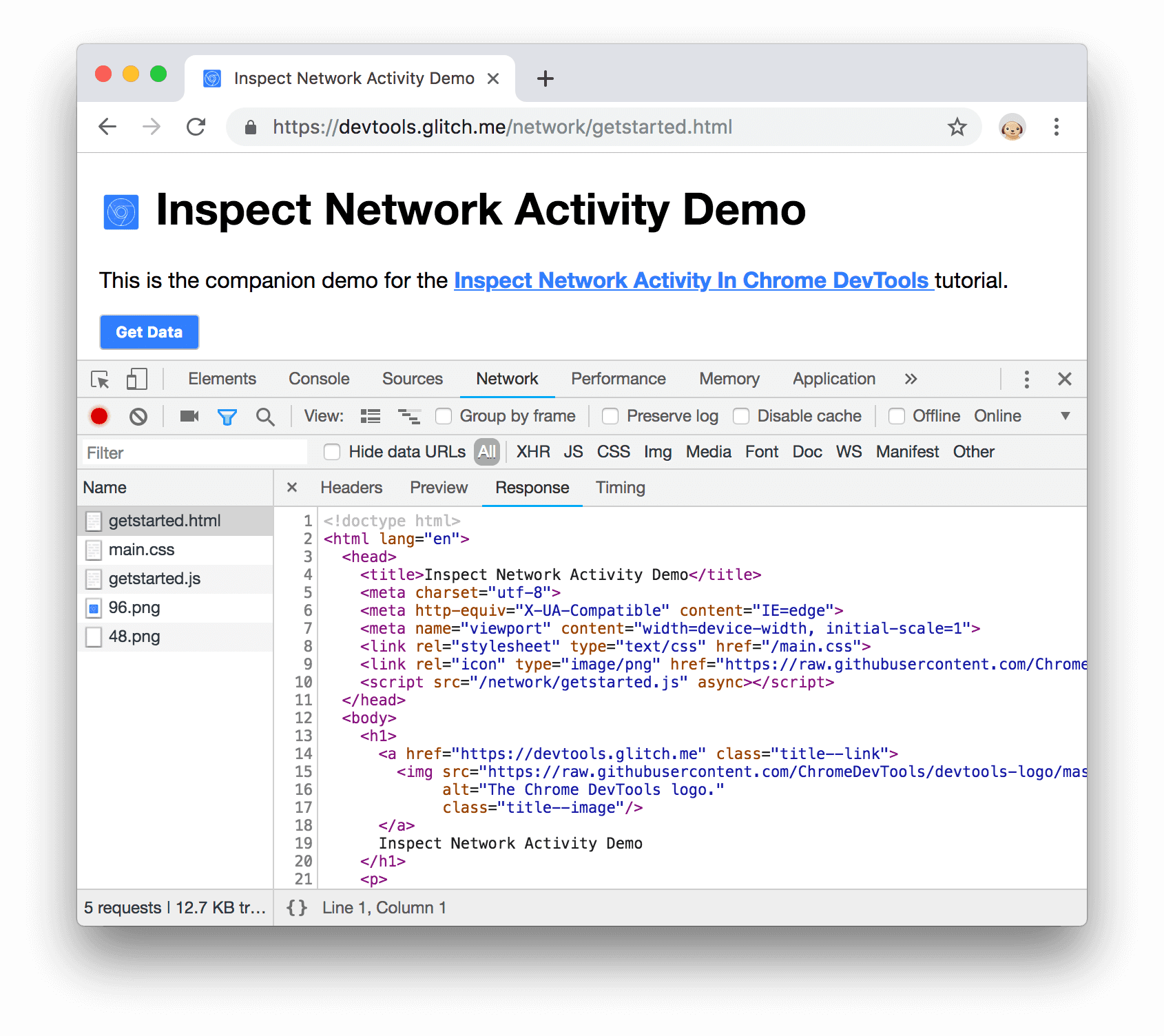Viewport: 1164px width, 1036px height.
Task: Check the Disable cache option
Action: 741,416
